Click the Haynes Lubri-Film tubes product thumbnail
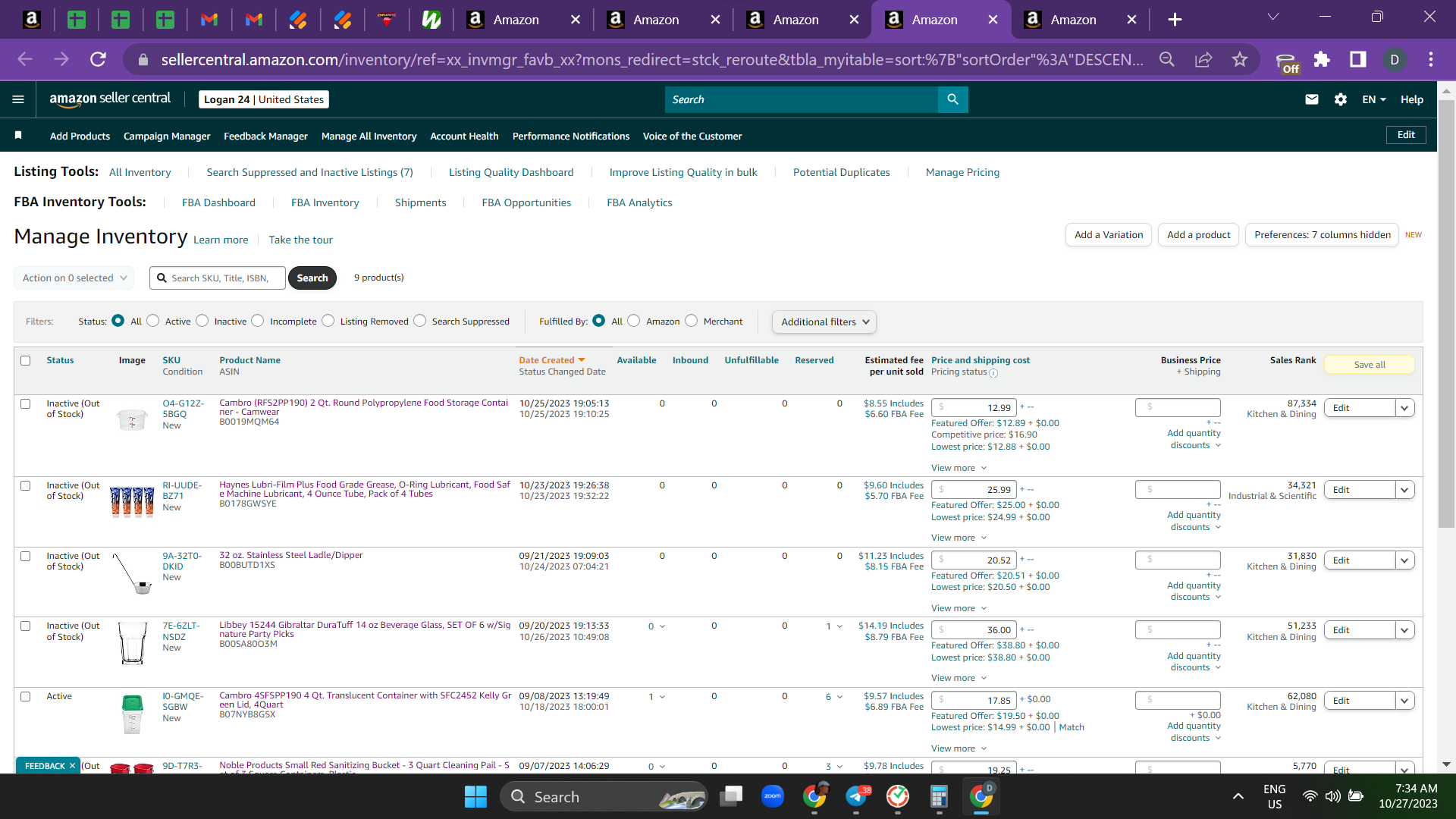This screenshot has height=819, width=1456. click(132, 501)
